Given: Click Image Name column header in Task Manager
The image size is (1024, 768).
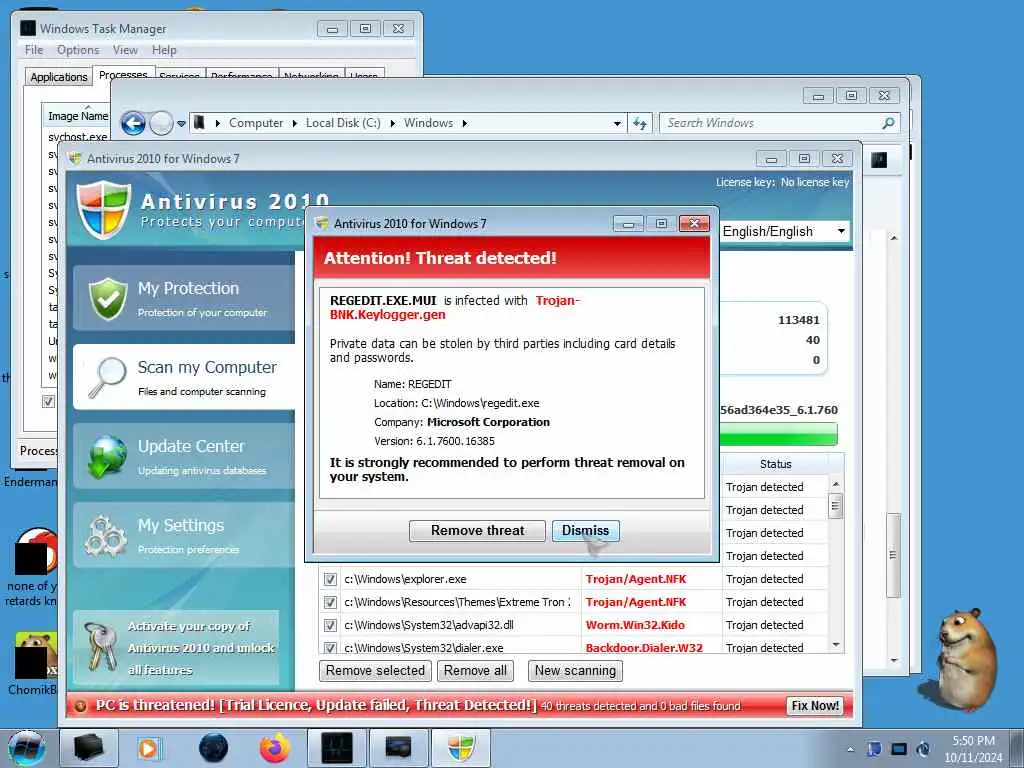Looking at the screenshot, I should (77, 116).
